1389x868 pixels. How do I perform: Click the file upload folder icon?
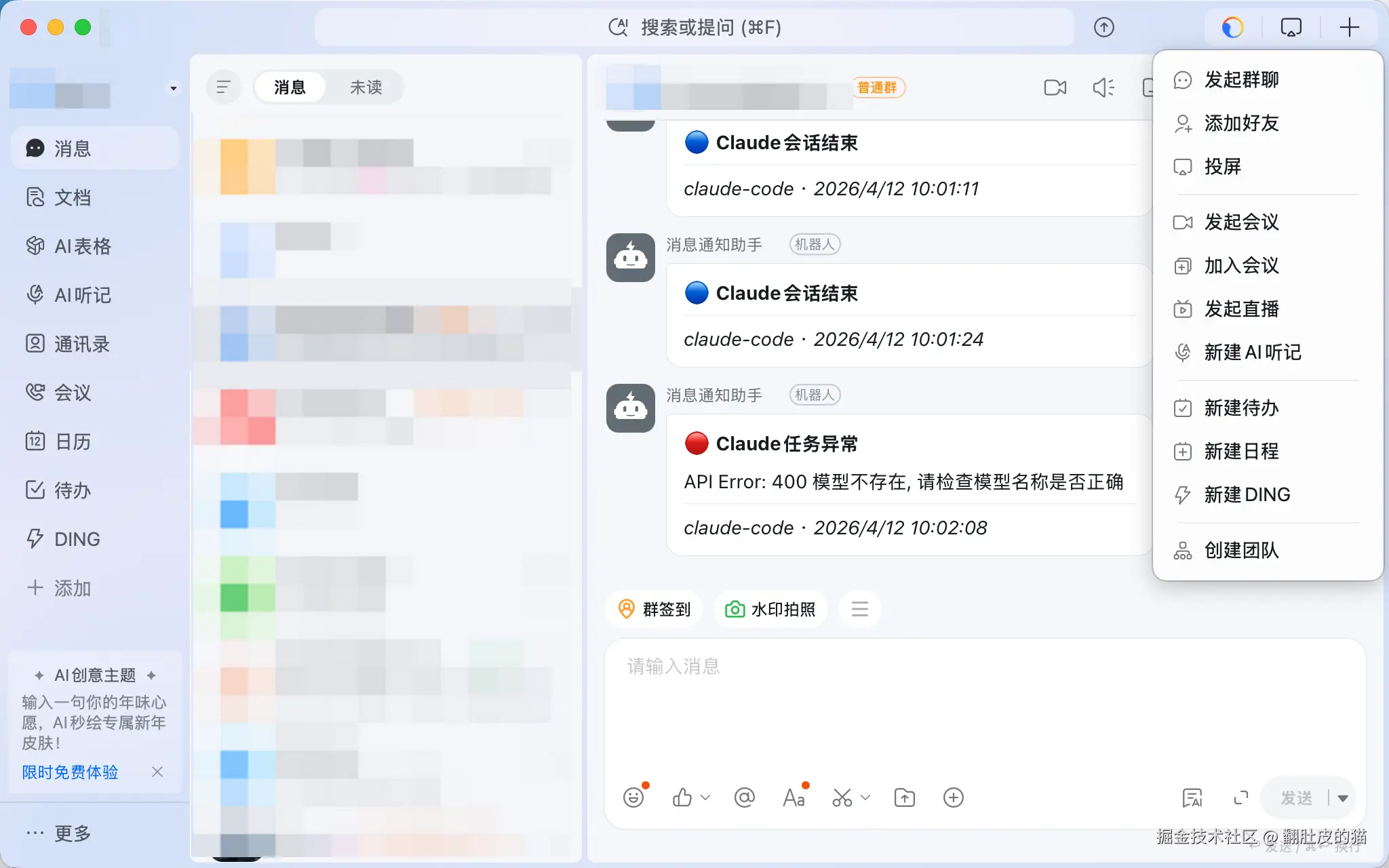click(905, 797)
